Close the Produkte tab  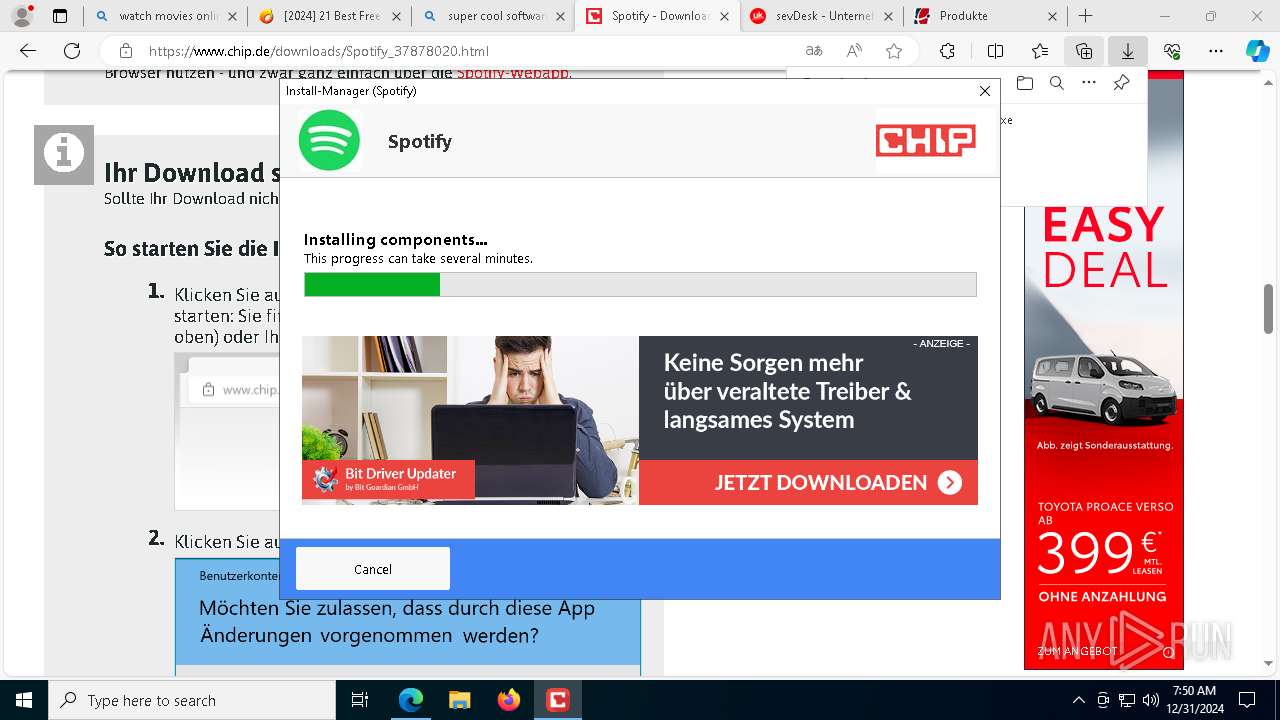coord(1051,16)
